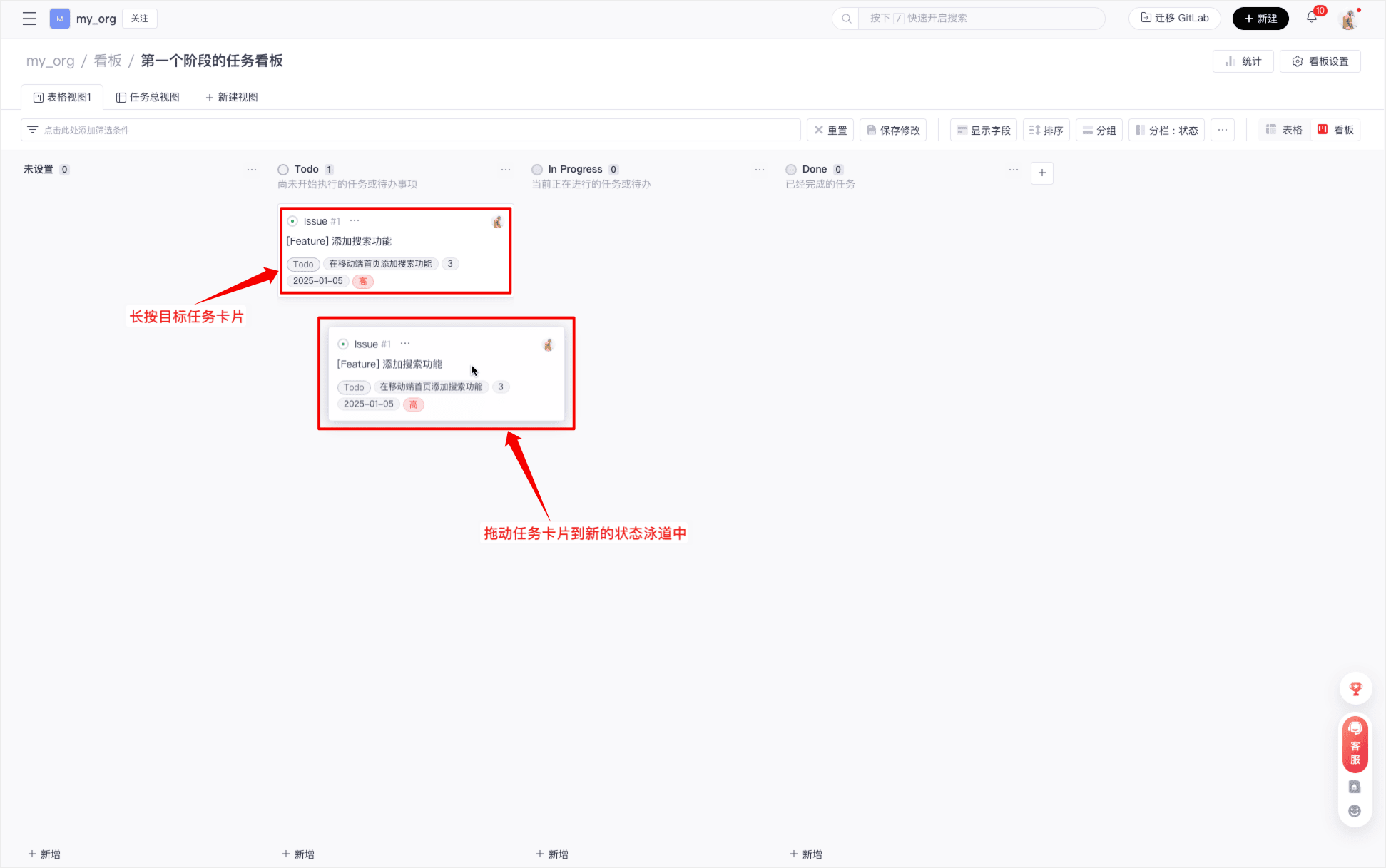Toggle the 关注 follow button
This screenshot has height=868, width=1386.
140,19
